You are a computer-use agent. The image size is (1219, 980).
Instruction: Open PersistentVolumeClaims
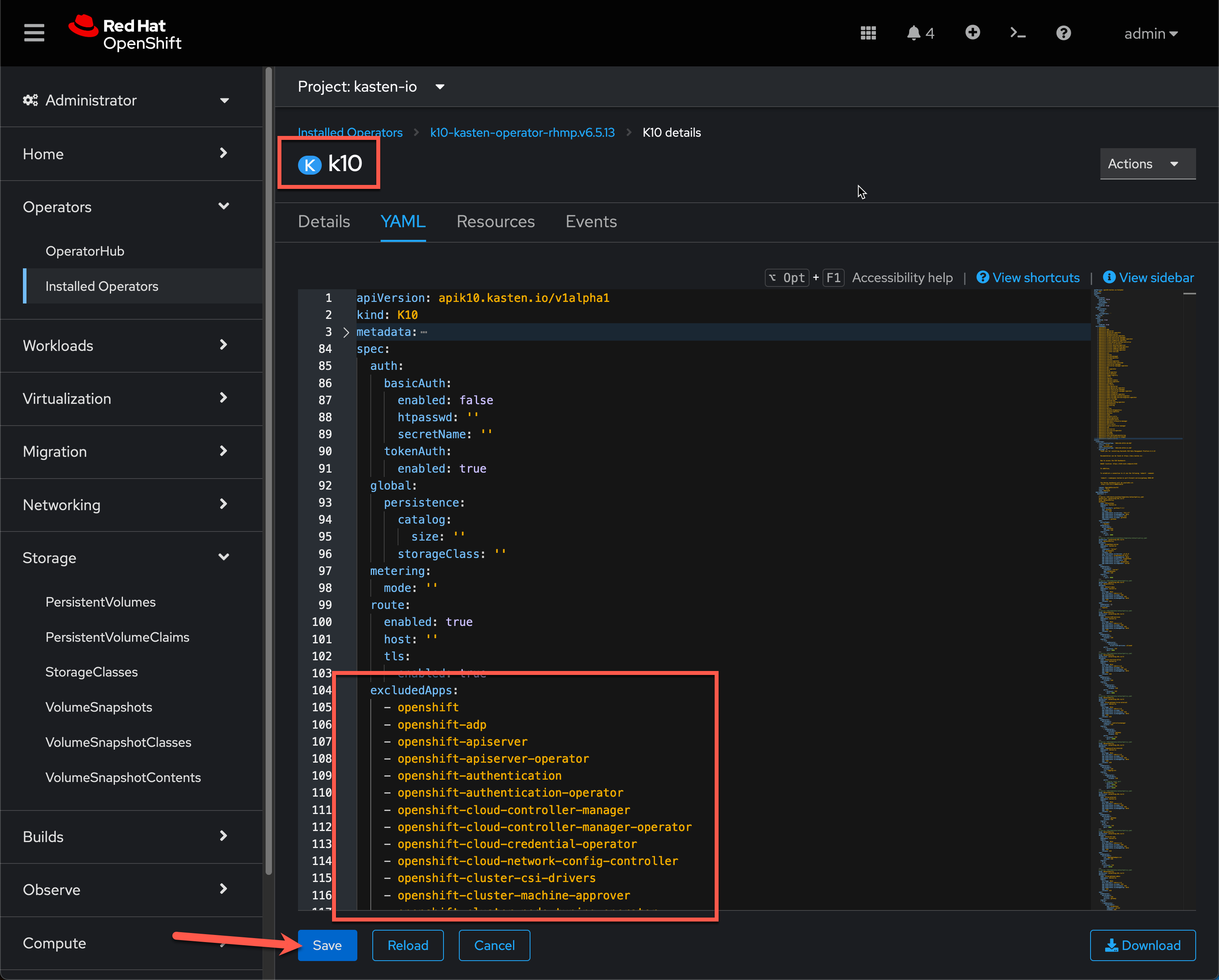[118, 637]
